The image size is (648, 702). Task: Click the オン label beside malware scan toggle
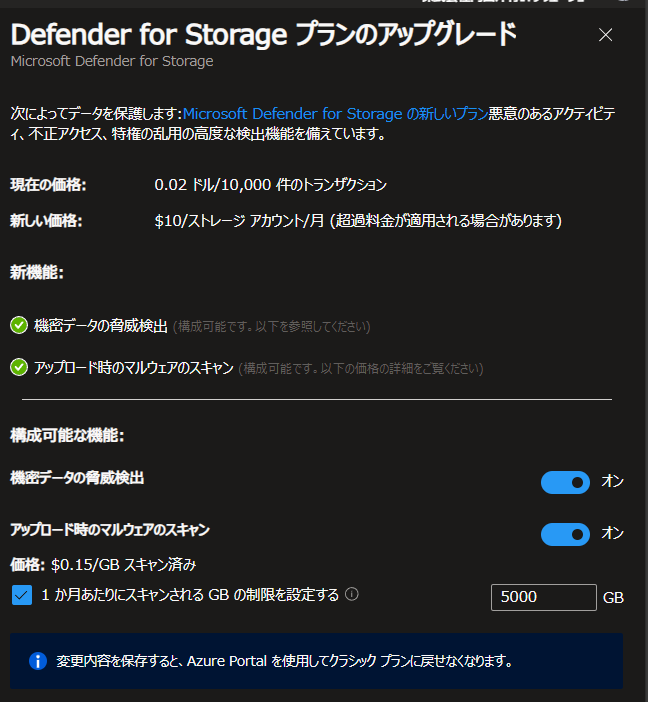pyautogui.click(x=612, y=533)
